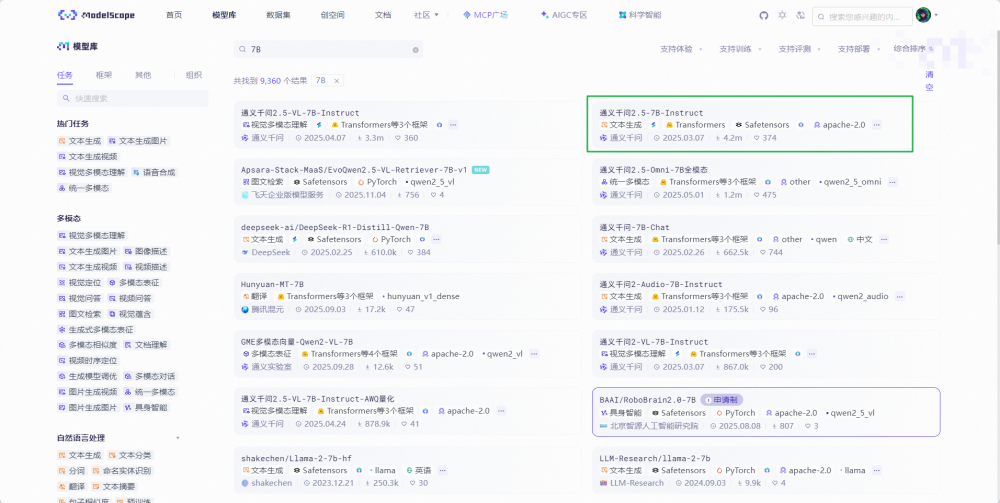This screenshot has width=1000, height=503.
Task: Filter by 视频问答 task tag
Action: pos(131,298)
